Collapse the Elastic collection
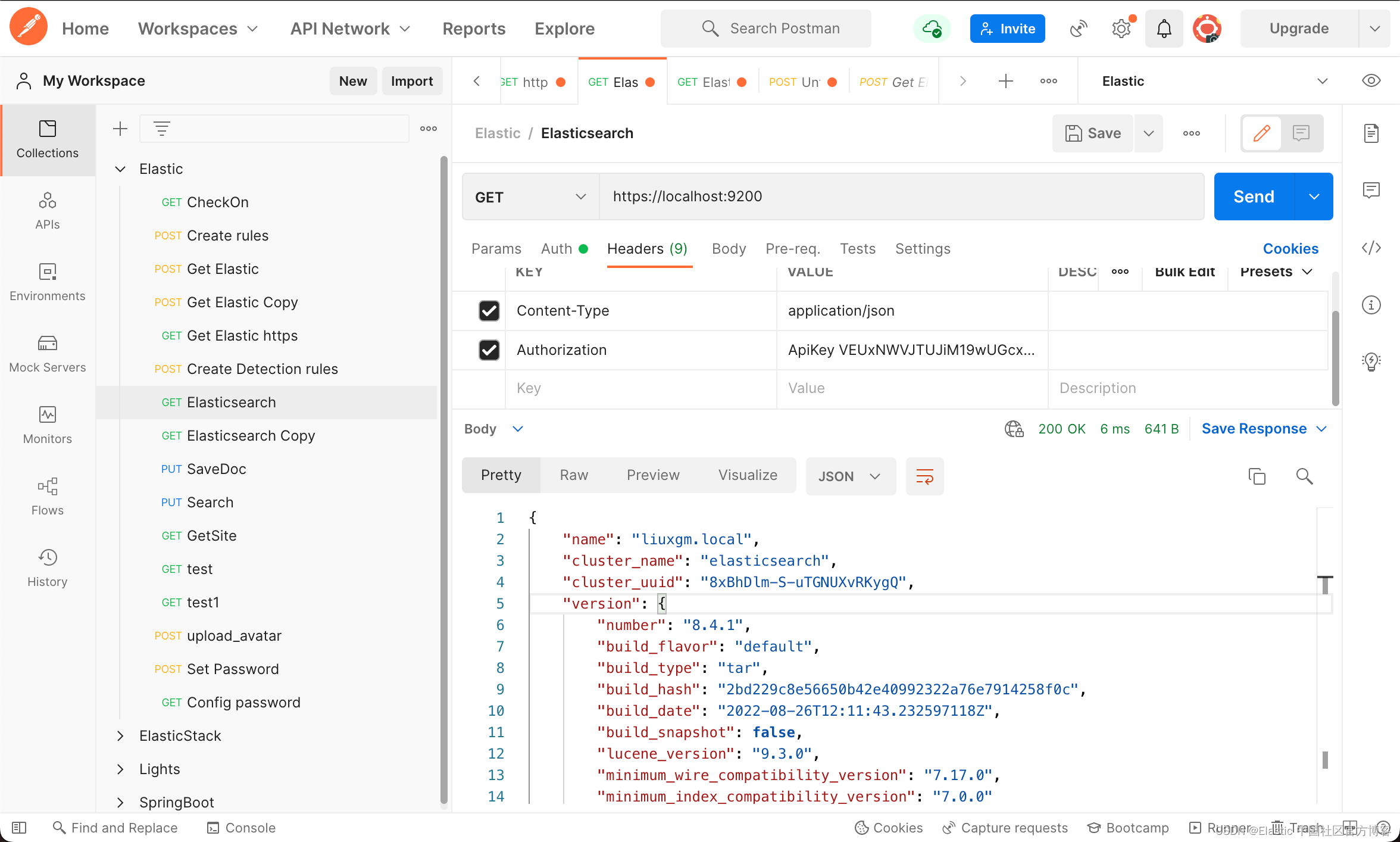1400x842 pixels. click(120, 169)
